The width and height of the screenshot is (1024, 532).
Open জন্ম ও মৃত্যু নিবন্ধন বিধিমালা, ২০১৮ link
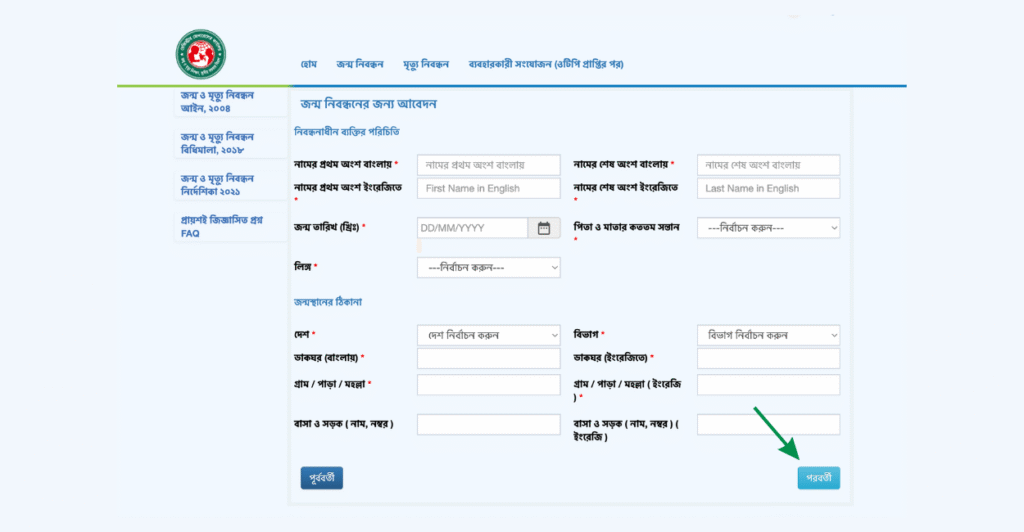[217, 143]
